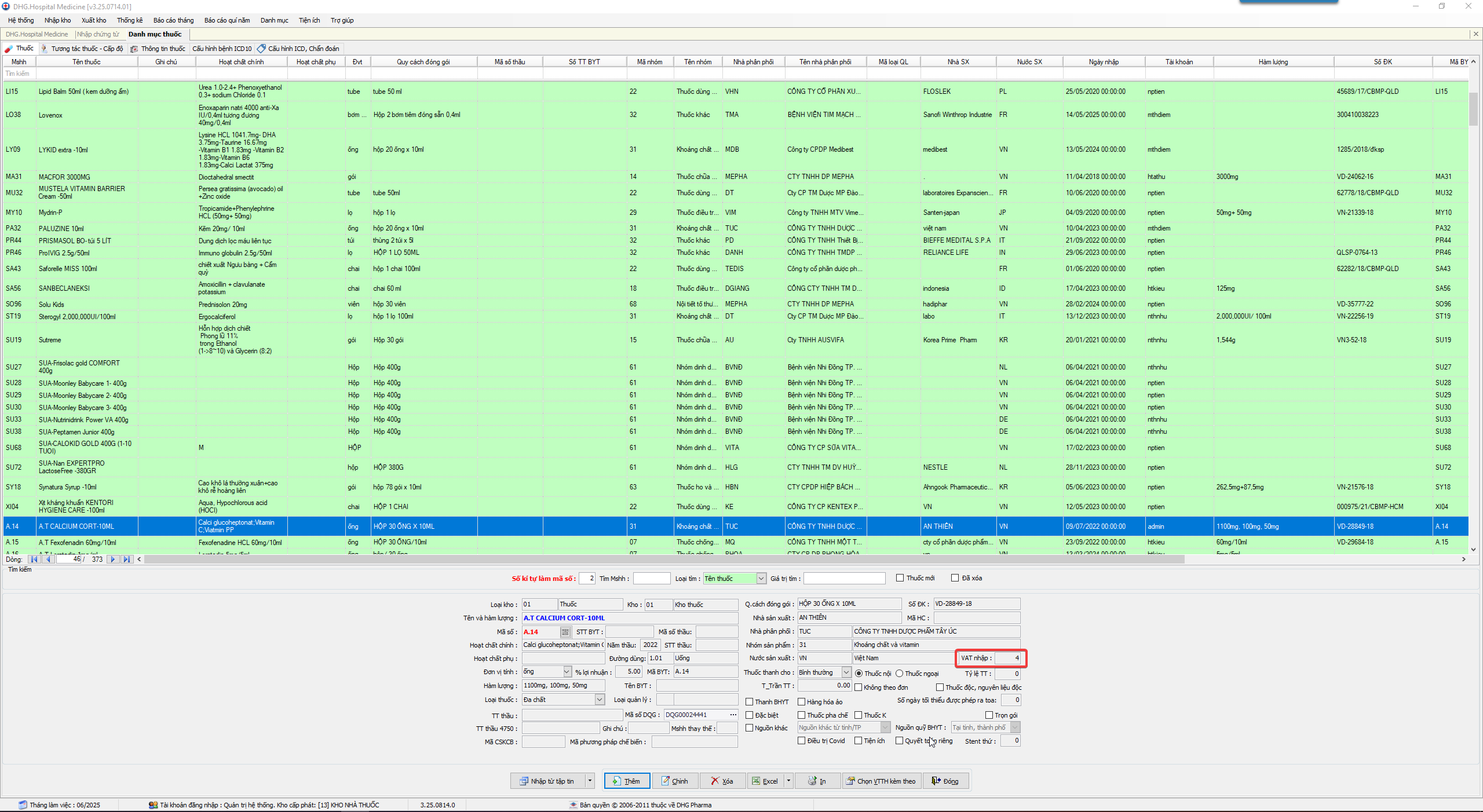Click the lookup icon beside Mã số

click(565, 632)
